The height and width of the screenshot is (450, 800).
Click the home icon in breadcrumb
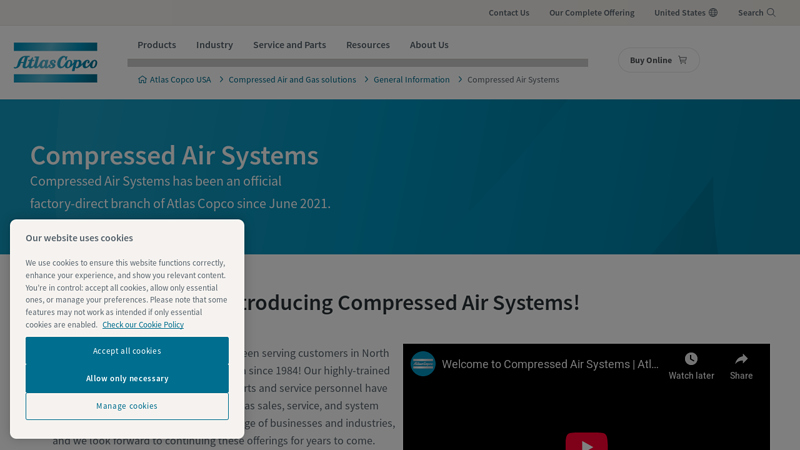[142, 80]
